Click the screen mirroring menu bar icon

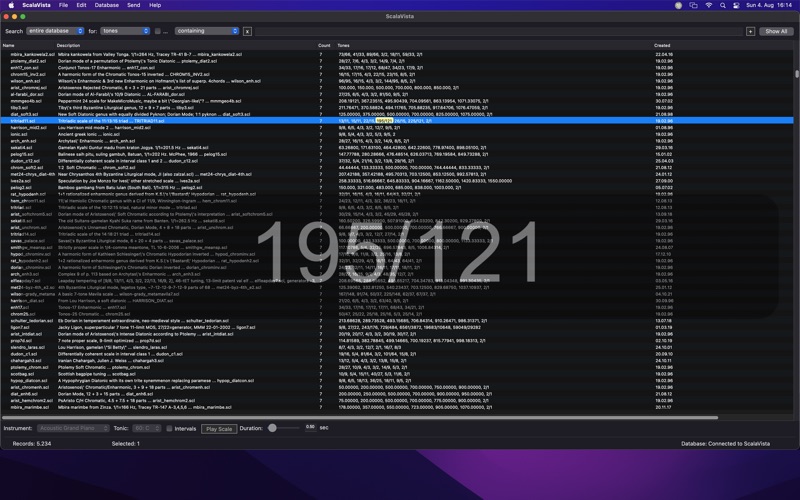click(x=693, y=5)
